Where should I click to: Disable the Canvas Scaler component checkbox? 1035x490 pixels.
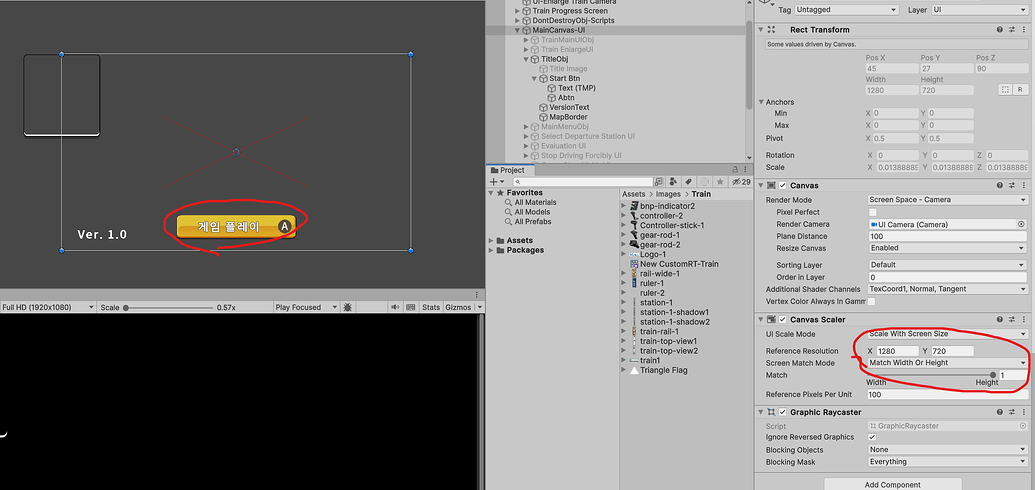click(783, 320)
